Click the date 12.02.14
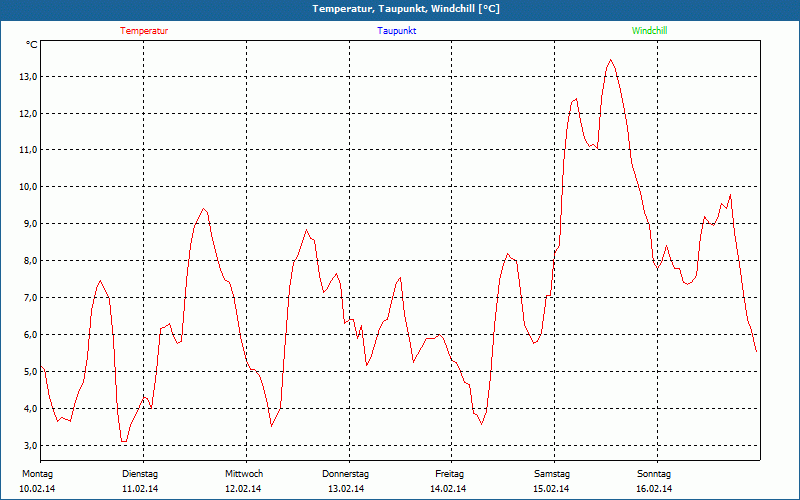Viewport: 800px width, 500px height. pyautogui.click(x=243, y=489)
